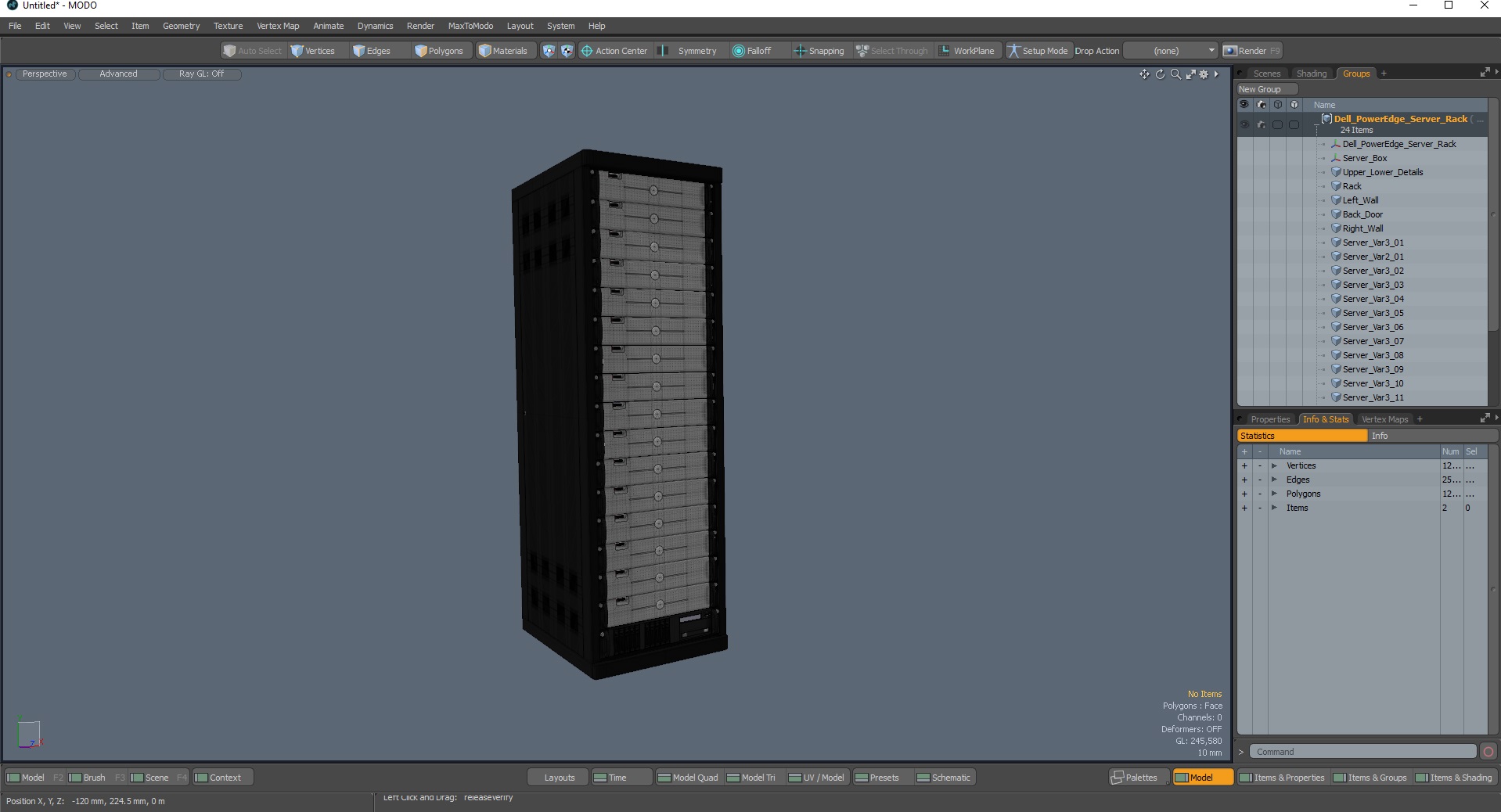
Task: Enable Vertices selection mode
Action: click(312, 51)
